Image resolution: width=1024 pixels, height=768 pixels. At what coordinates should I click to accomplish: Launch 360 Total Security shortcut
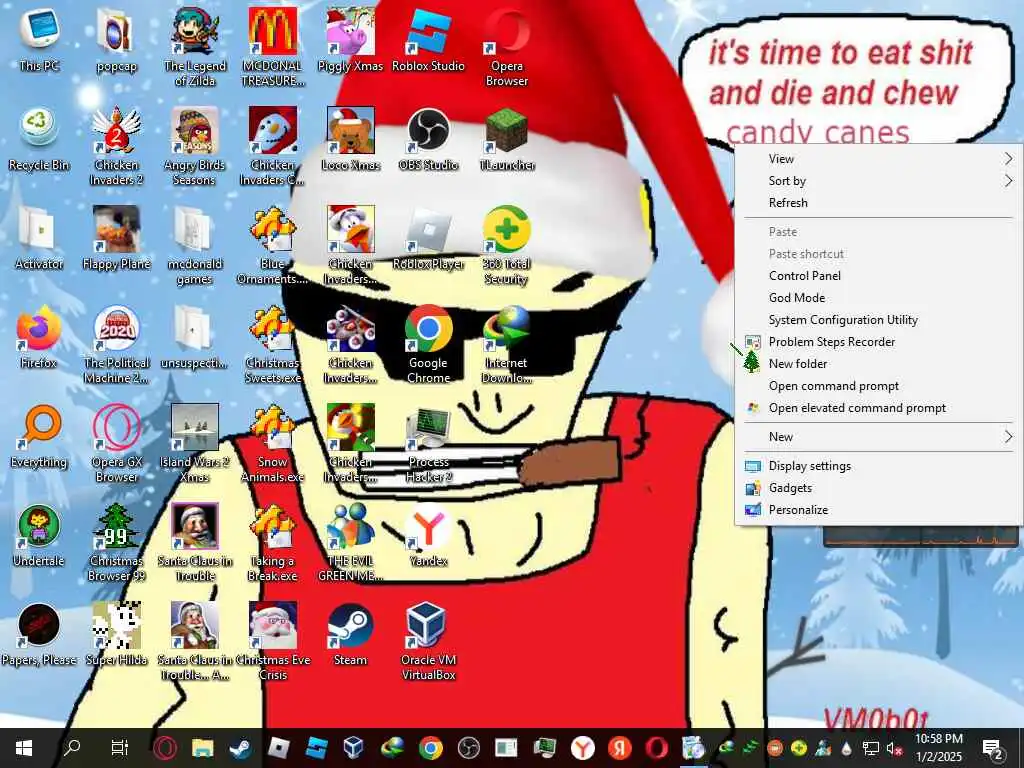[x=507, y=246]
